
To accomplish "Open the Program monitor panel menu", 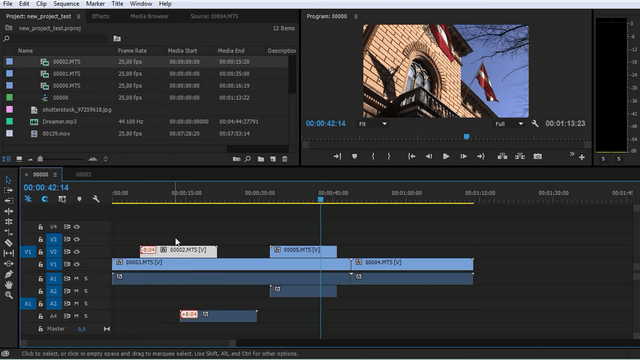I will [x=356, y=16].
